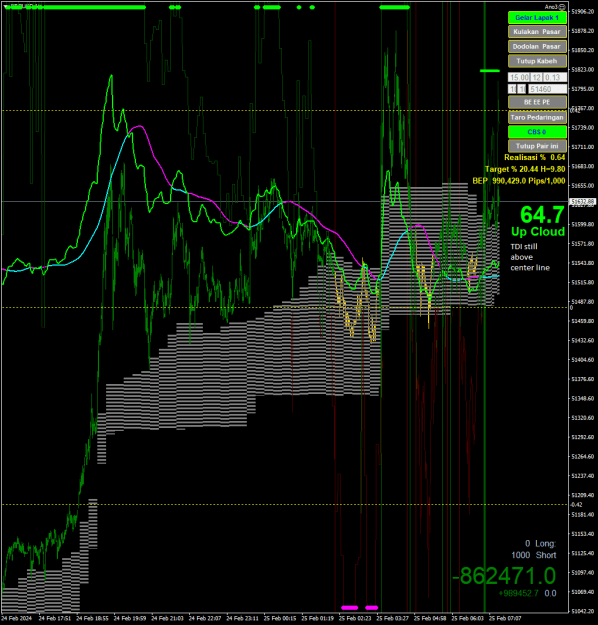Click the 0 Long: position count
Viewport: 598px width, 625px height.
[x=540, y=544]
